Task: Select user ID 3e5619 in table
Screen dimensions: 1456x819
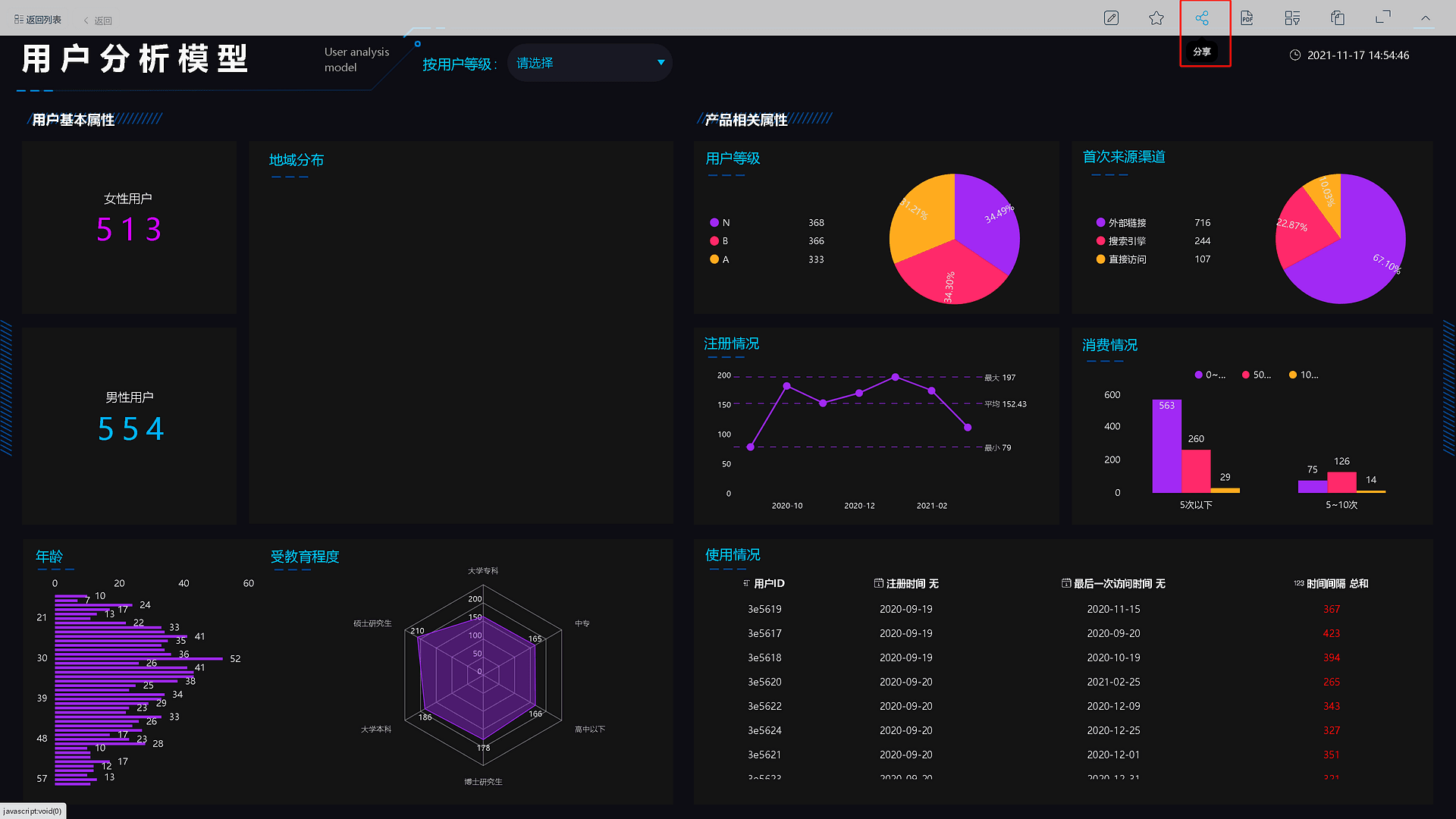Action: [x=764, y=609]
